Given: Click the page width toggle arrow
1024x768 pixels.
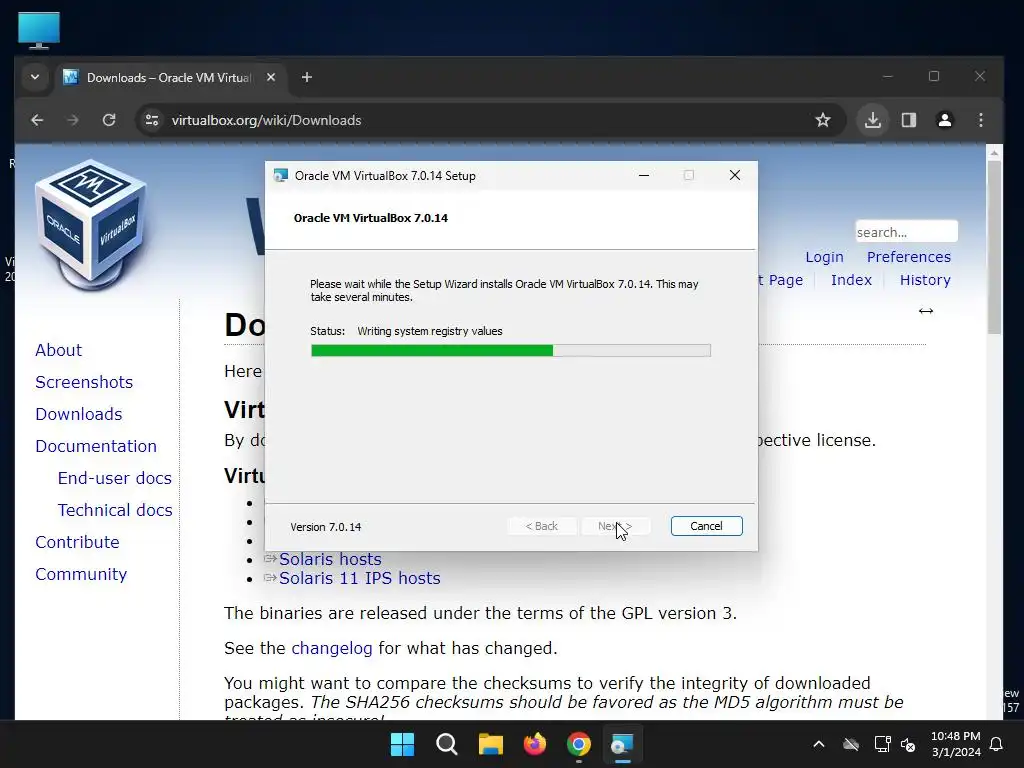Looking at the screenshot, I should point(926,311).
